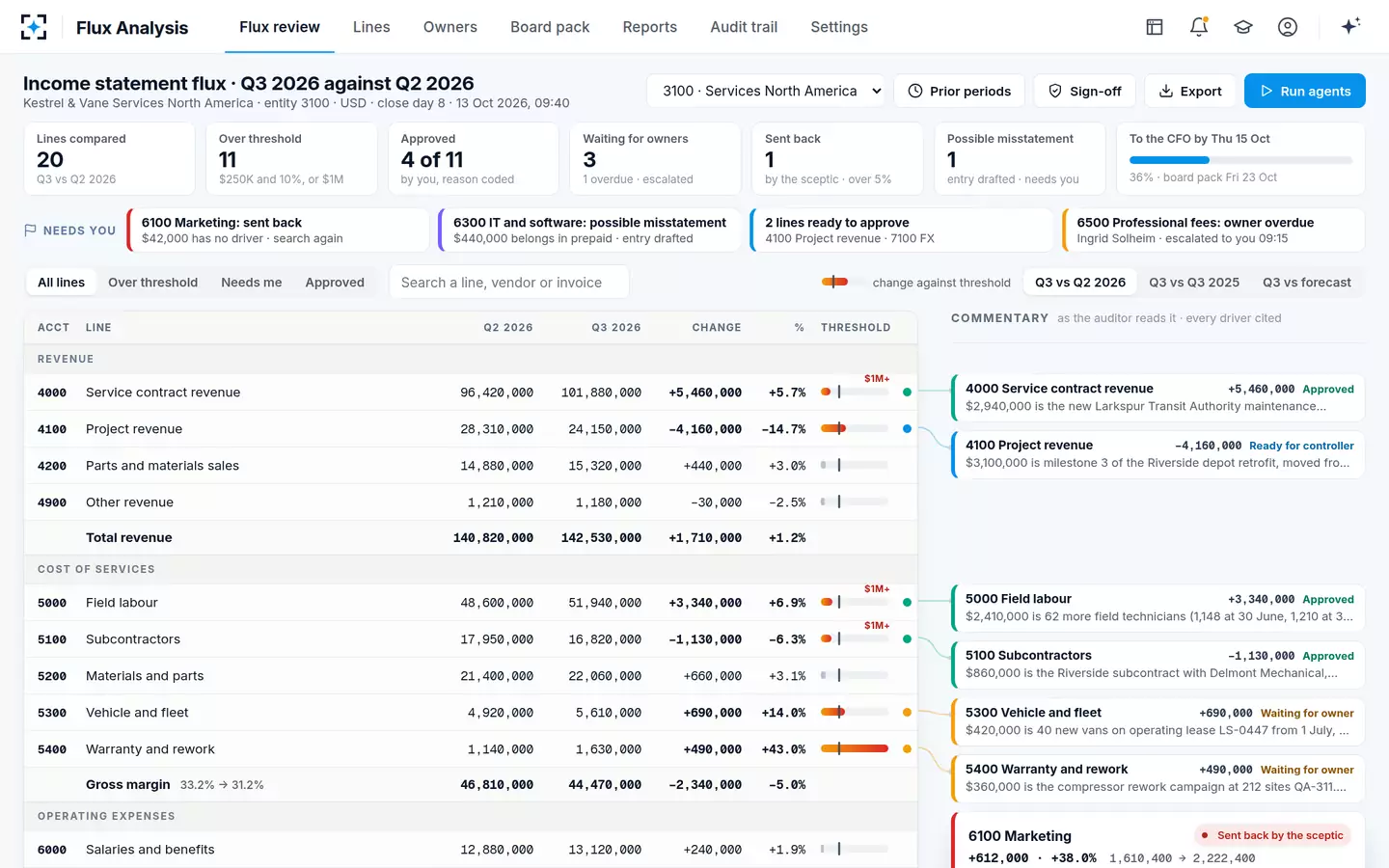Screen dimensions: 1389x868
Task: Expand the 5000 Field labour commentary card
Action: [x=1158, y=608]
